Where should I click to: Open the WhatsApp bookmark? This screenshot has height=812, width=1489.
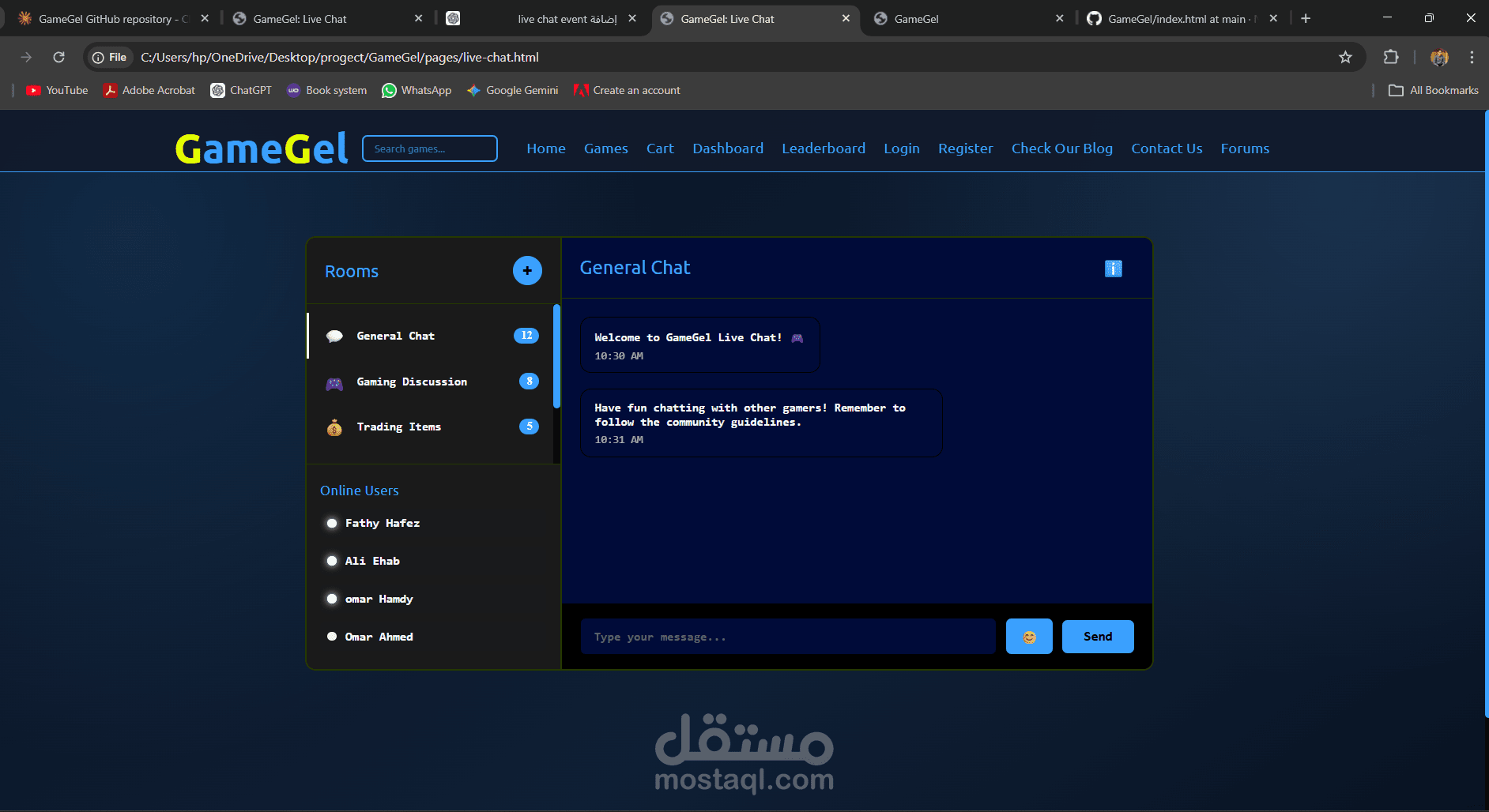[417, 90]
